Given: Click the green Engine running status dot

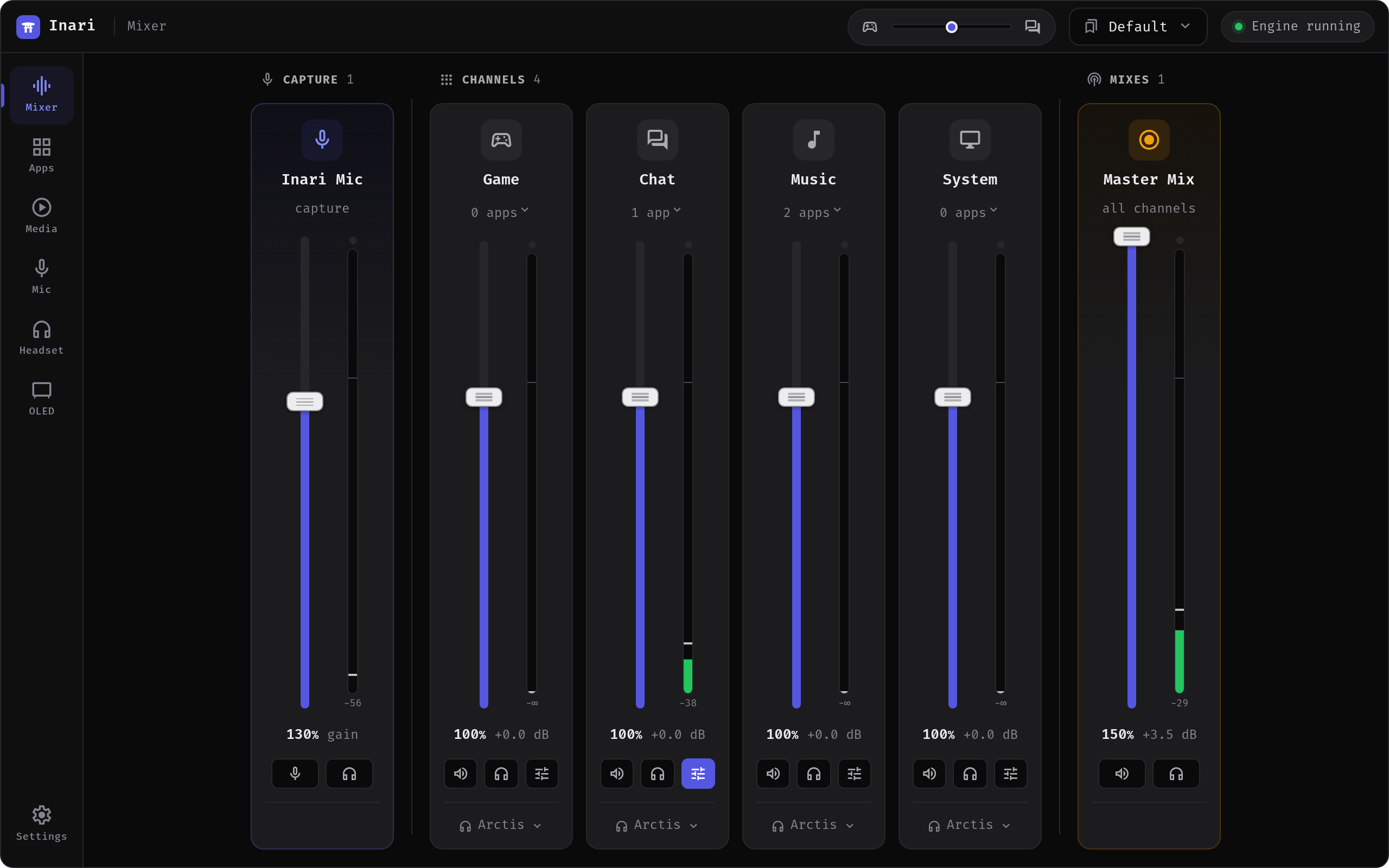Looking at the screenshot, I should (1238, 27).
